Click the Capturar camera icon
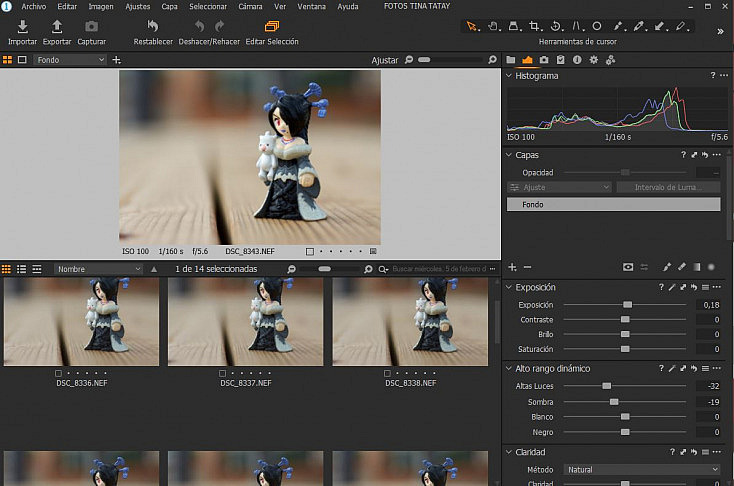 [x=91, y=27]
